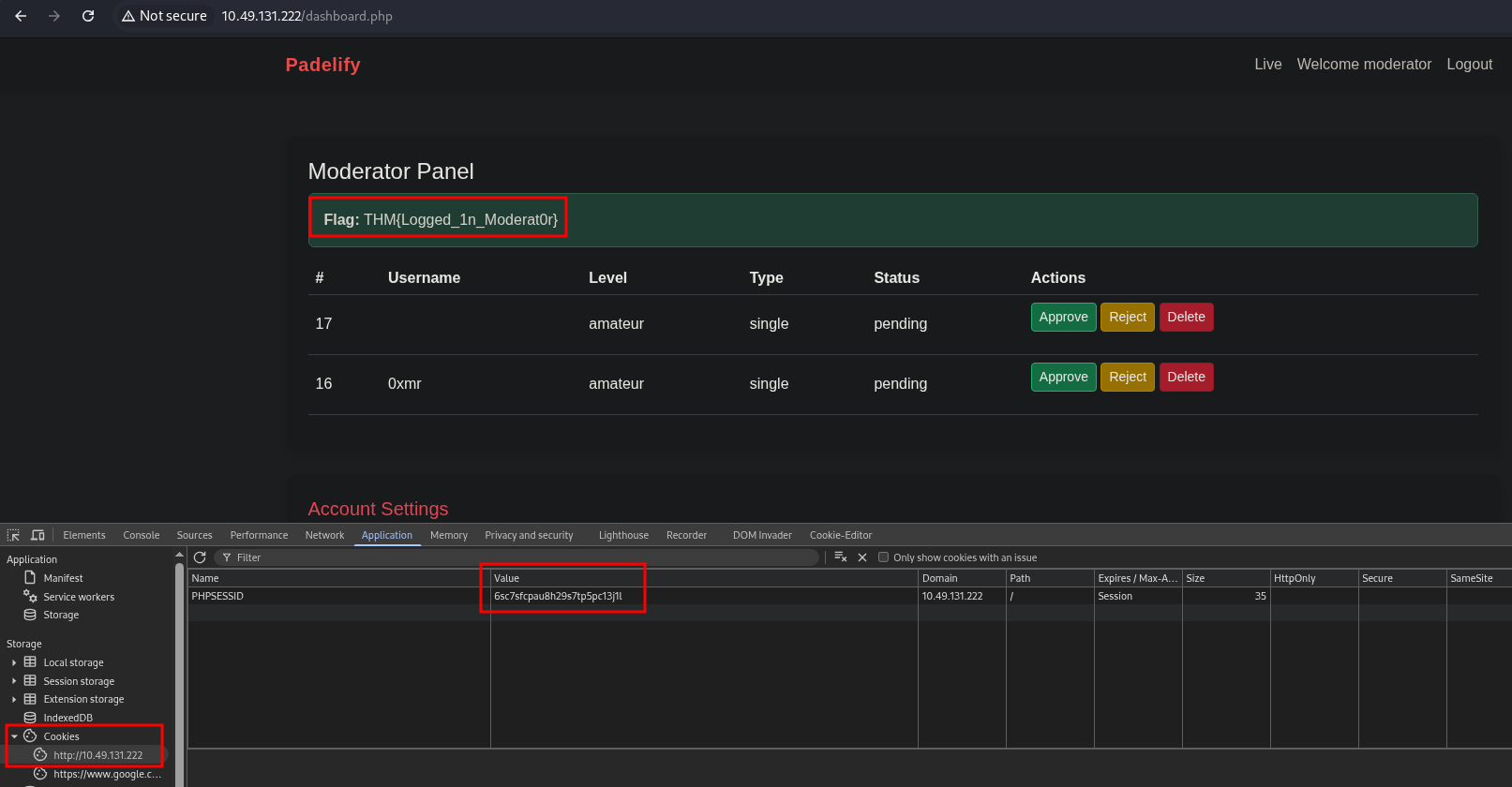Refresh the cookies table in DevTools
Viewport: 1512px width, 787px height.
[200, 557]
